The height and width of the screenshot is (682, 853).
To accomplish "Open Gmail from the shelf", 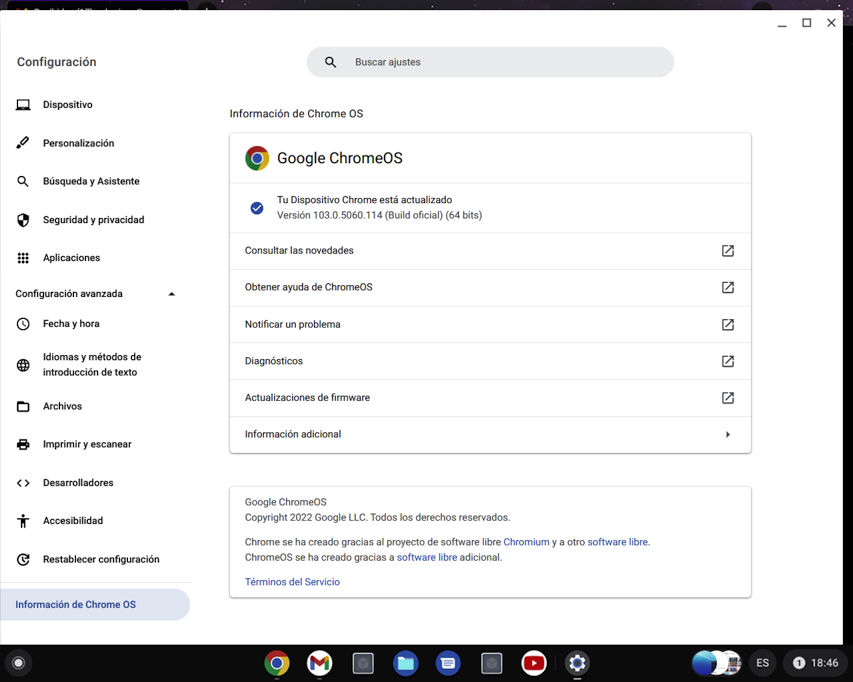I will point(319,663).
